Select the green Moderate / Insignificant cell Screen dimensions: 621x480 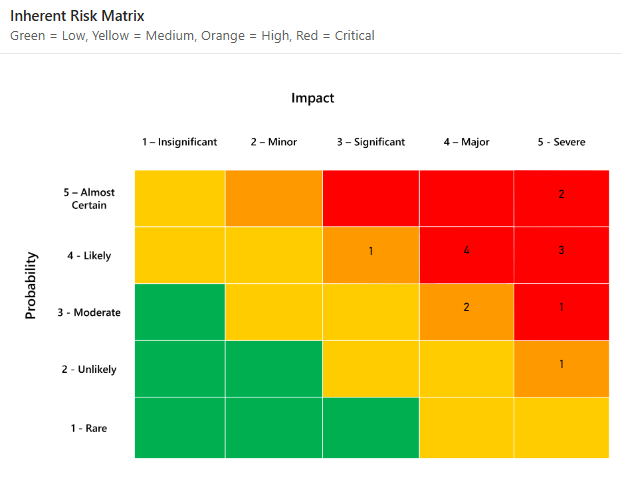180,312
